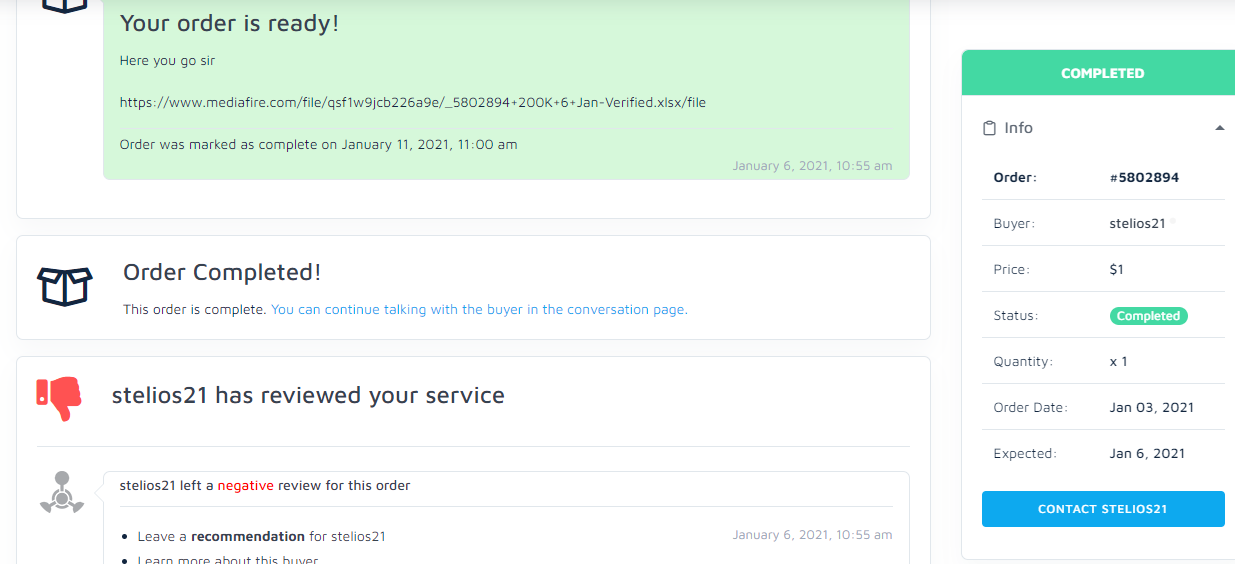Click the green Completed status badge
This screenshot has height=564, width=1235.
click(x=1148, y=316)
